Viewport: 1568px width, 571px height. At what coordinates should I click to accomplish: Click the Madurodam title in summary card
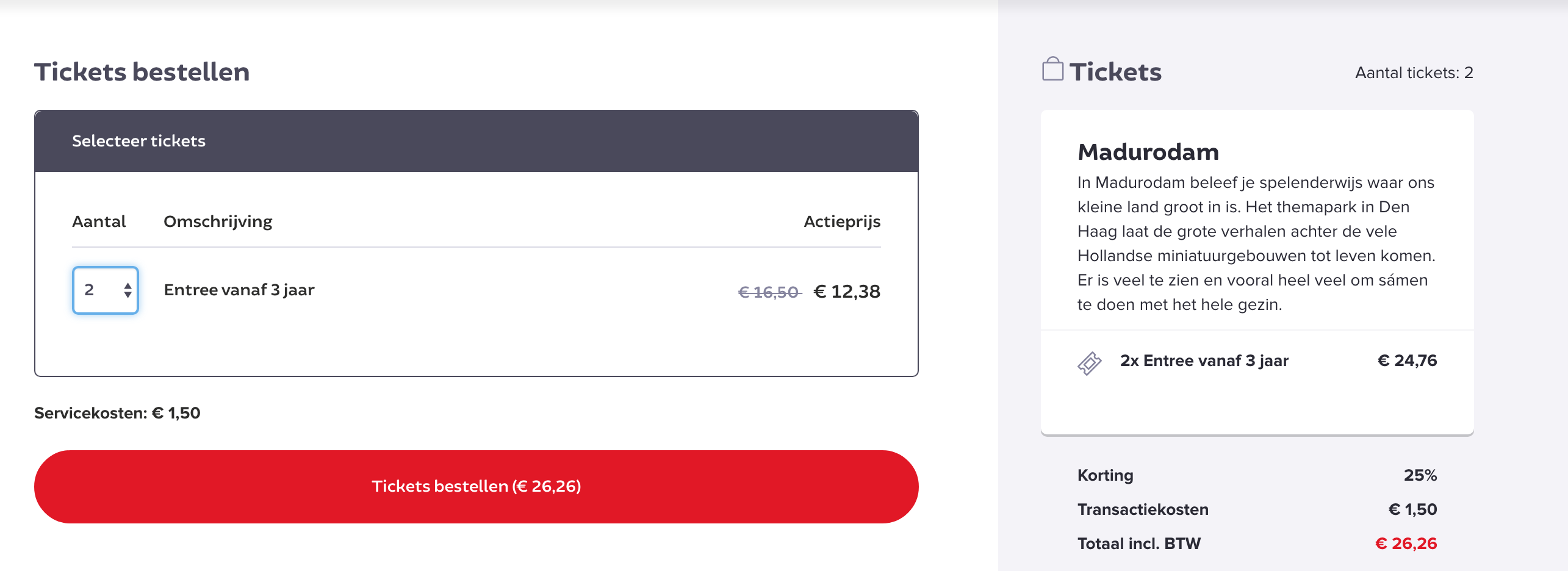coord(1148,152)
